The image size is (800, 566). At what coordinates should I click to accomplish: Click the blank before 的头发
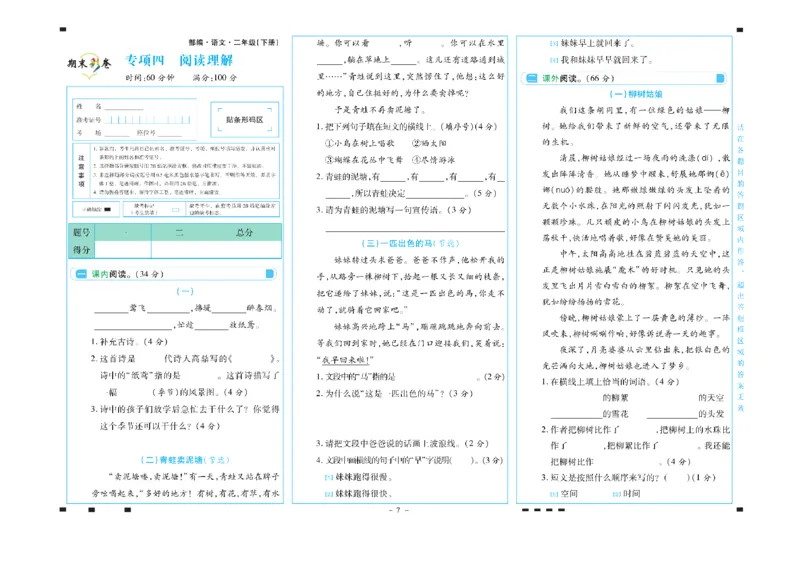[672, 414]
